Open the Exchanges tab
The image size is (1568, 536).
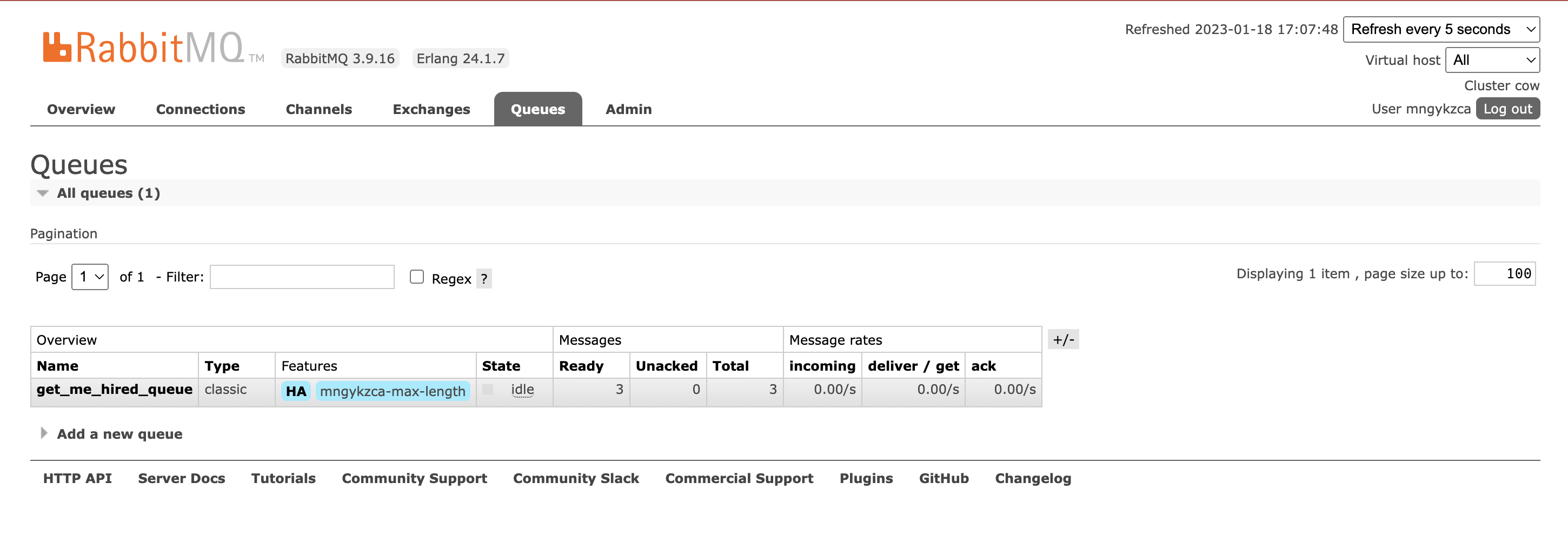point(431,110)
